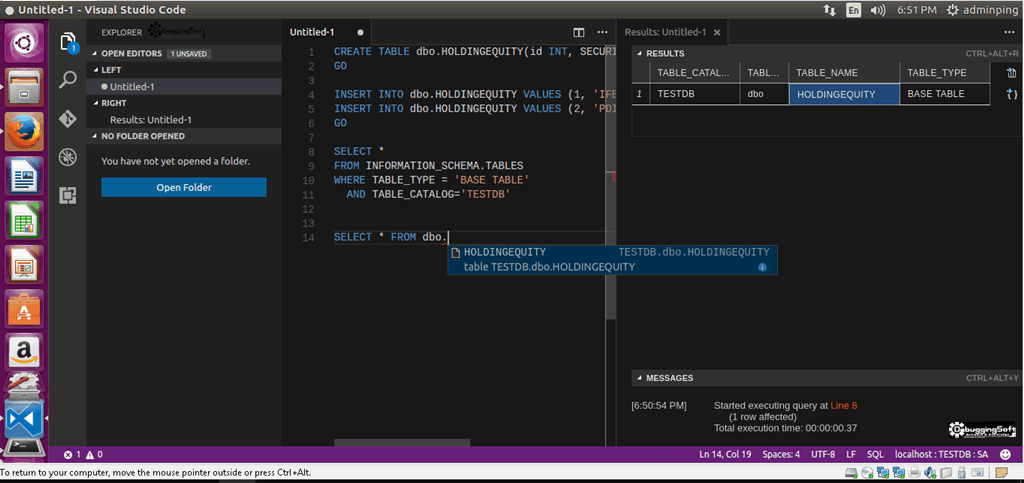This screenshot has width=1024, height=483.
Task: Click the errors and warnings count indicator
Action: click(83, 454)
